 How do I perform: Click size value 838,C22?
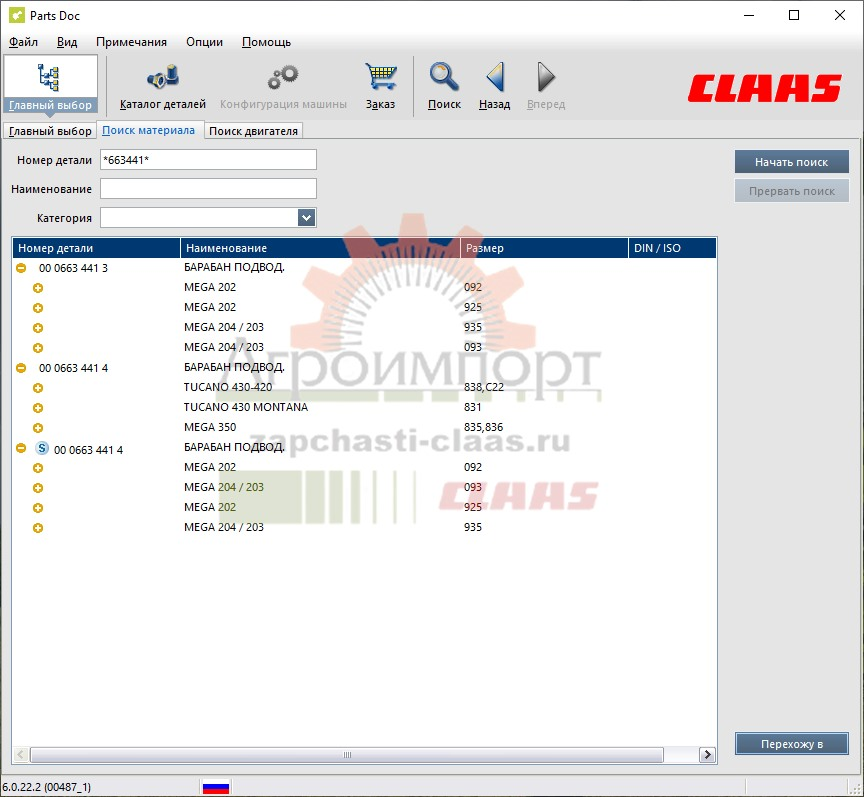(484, 387)
